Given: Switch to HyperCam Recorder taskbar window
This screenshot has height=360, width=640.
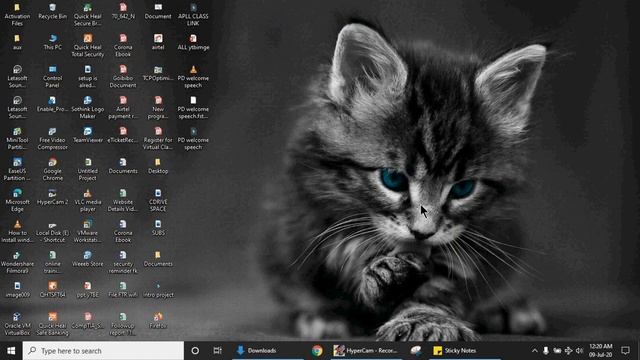Looking at the screenshot, I should click(x=366, y=351).
